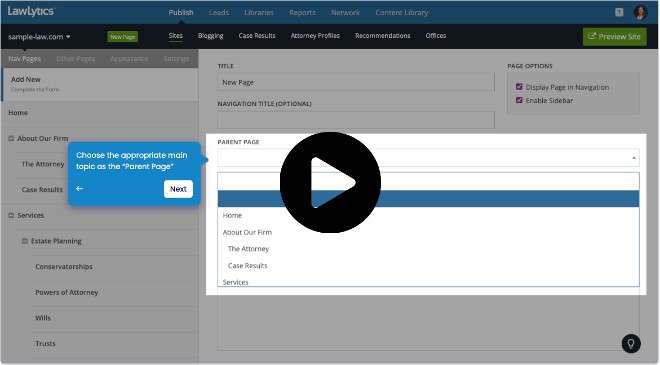The image size is (660, 365).
Task: Select Trusts in sidebar tree
Action: pyautogui.click(x=45, y=344)
